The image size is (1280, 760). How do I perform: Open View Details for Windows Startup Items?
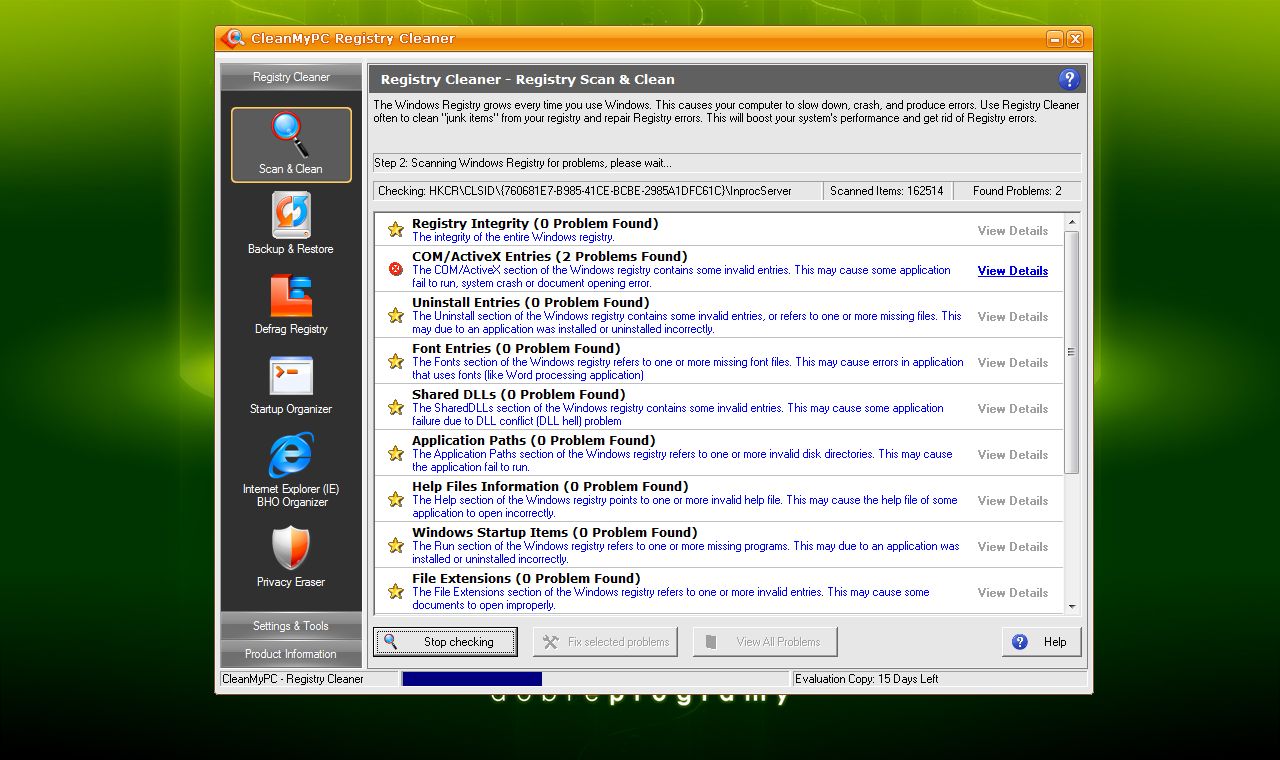tap(1013, 547)
